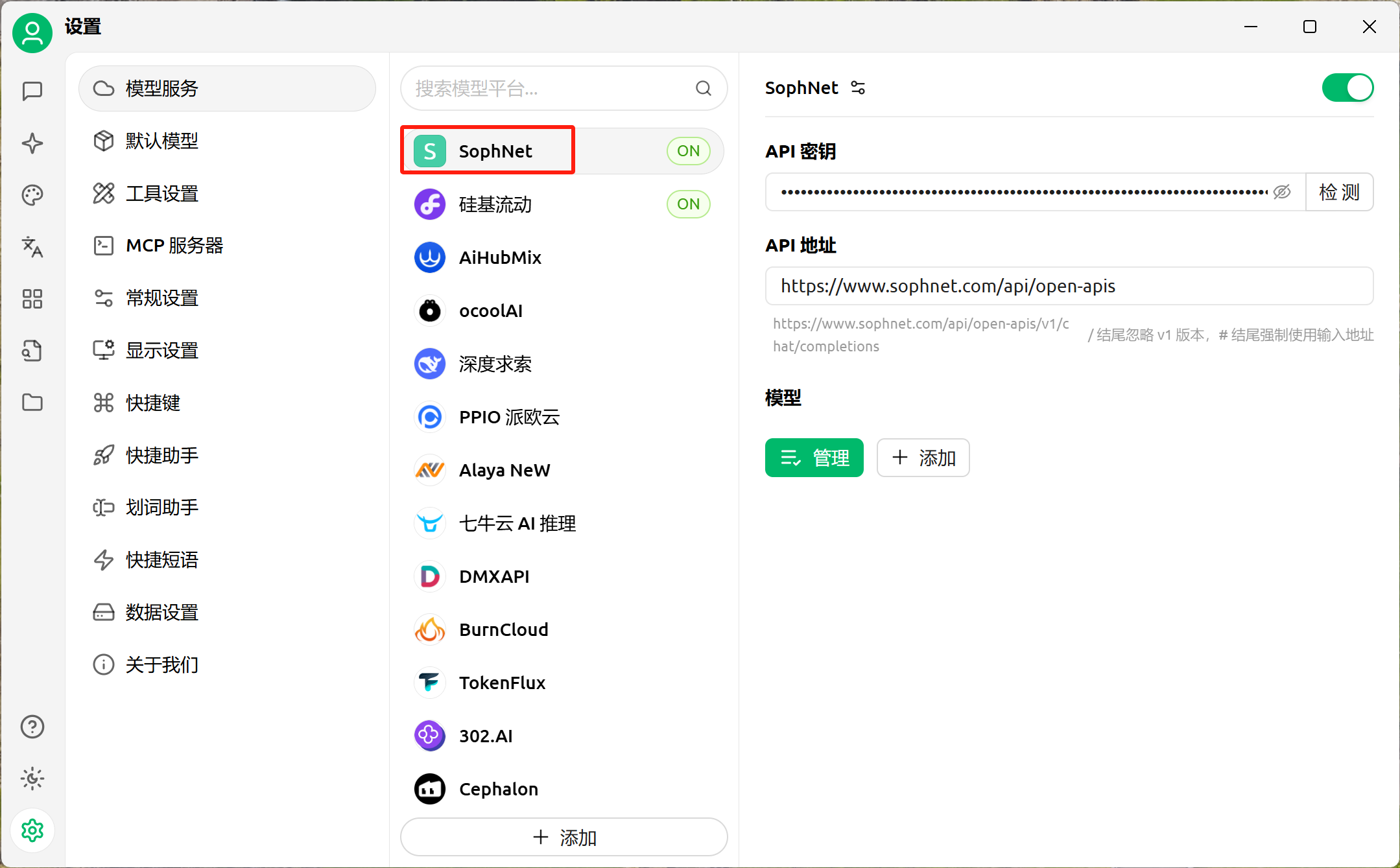The width and height of the screenshot is (1400, 868).
Task: Select the DMXAPI provider
Action: pos(562,576)
